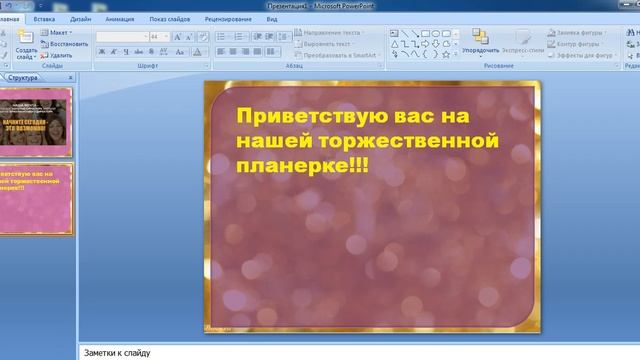Toggle strikethrough (abc) formatting
Screen dimensions: 640x360
pyautogui.click(x=139, y=51)
